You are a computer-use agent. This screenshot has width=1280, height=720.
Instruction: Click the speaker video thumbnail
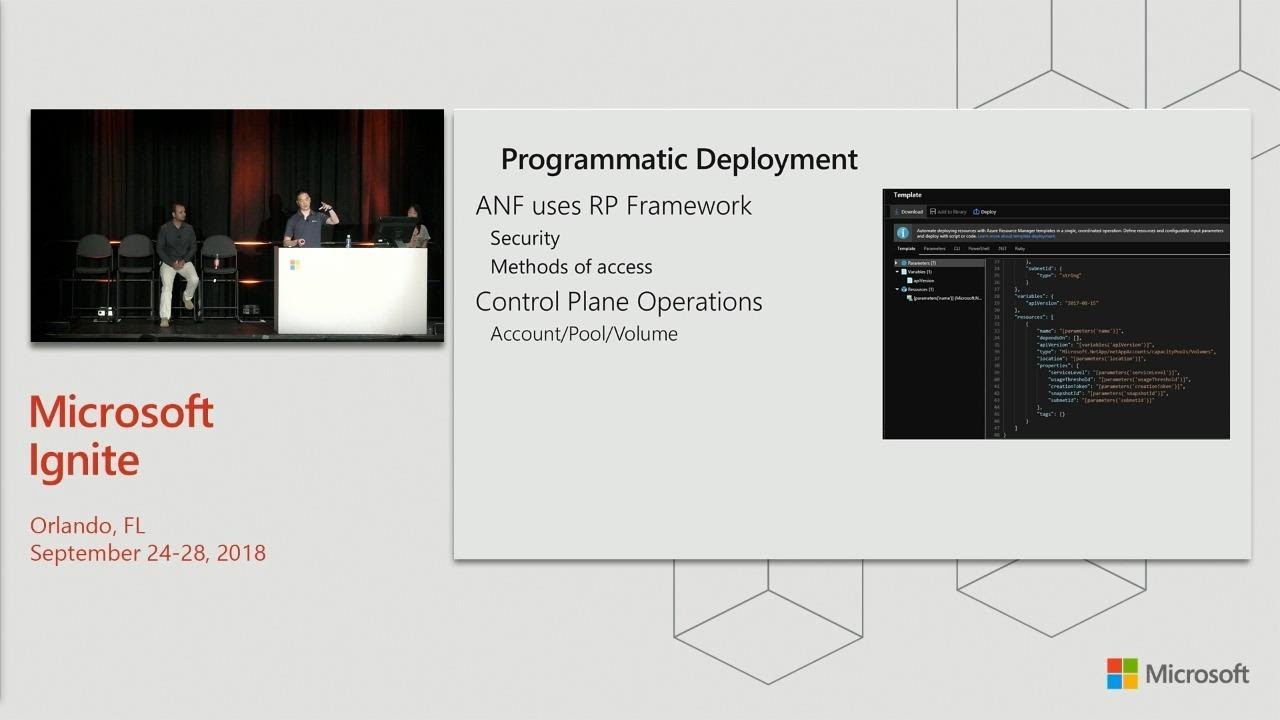tap(237, 226)
